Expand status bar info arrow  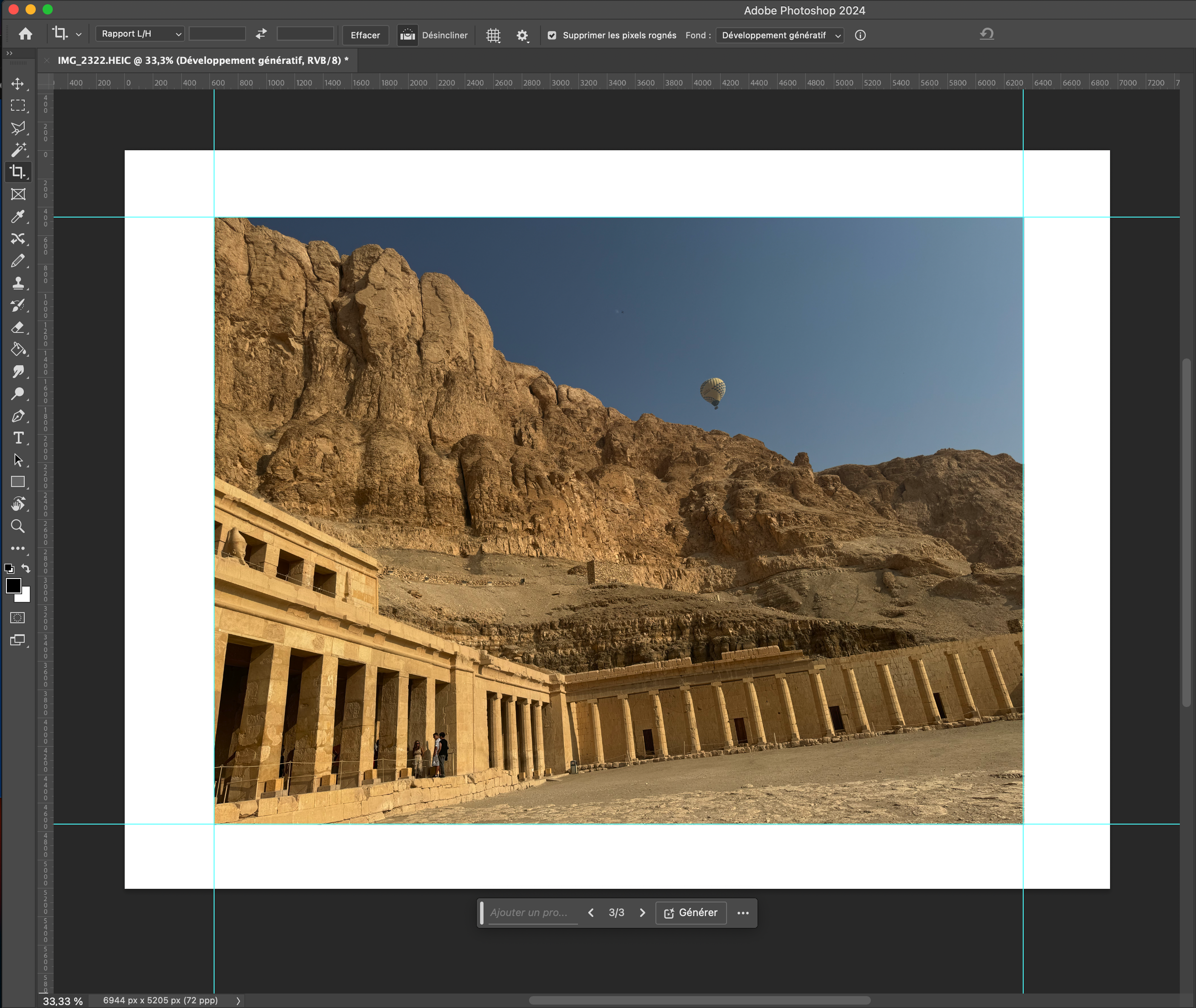[238, 1001]
